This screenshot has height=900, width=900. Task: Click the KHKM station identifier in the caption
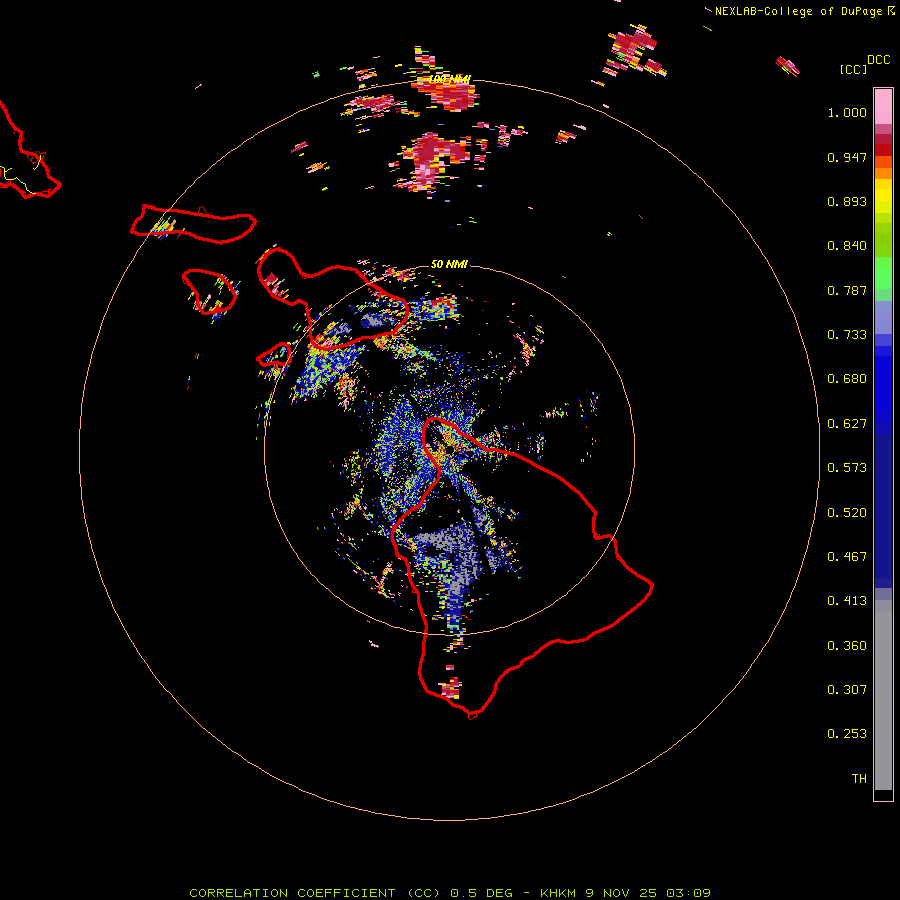click(x=558, y=893)
